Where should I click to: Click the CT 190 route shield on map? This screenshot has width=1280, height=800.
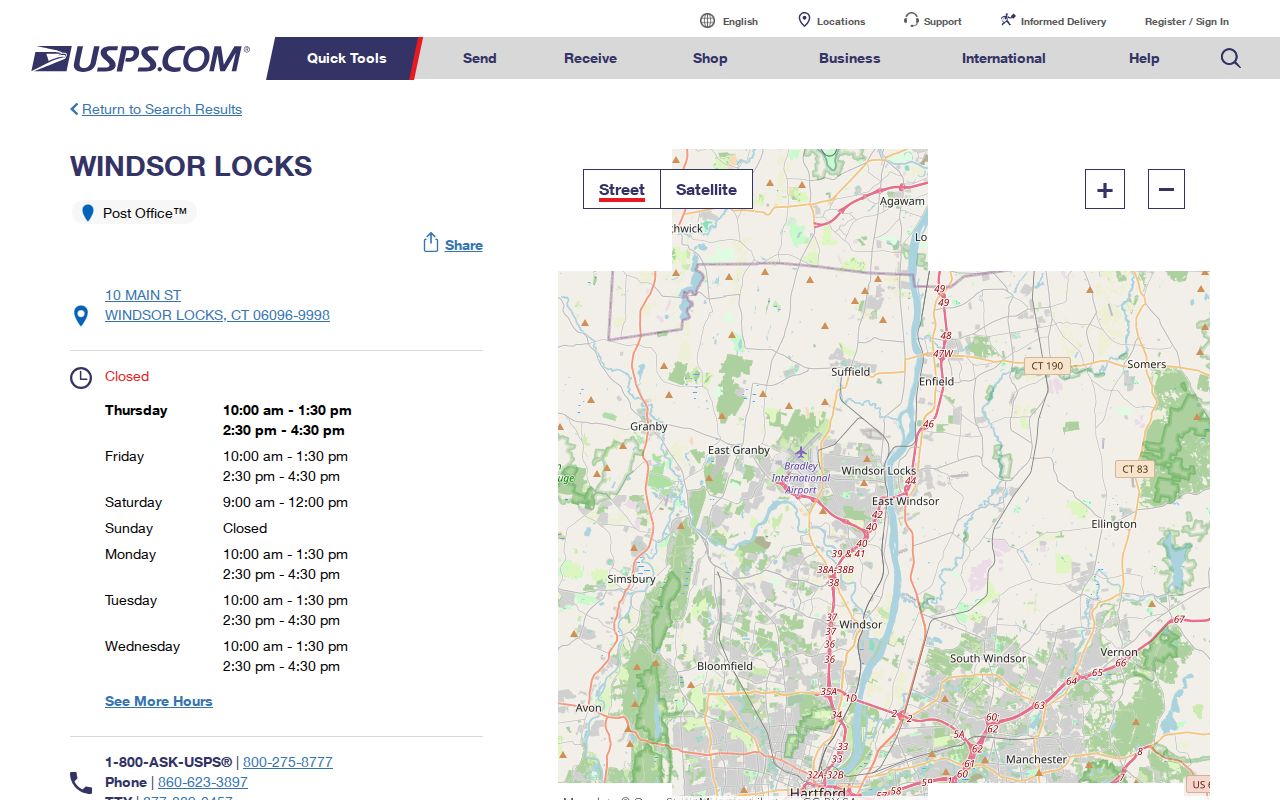(x=1047, y=366)
